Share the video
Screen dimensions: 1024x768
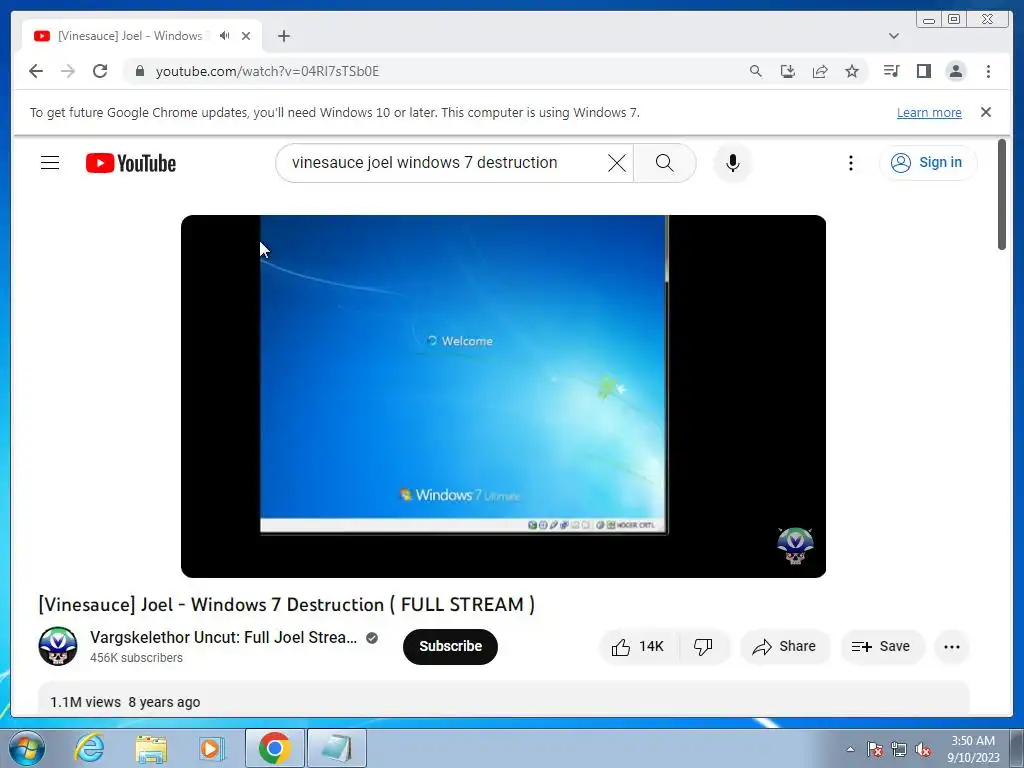tap(784, 647)
